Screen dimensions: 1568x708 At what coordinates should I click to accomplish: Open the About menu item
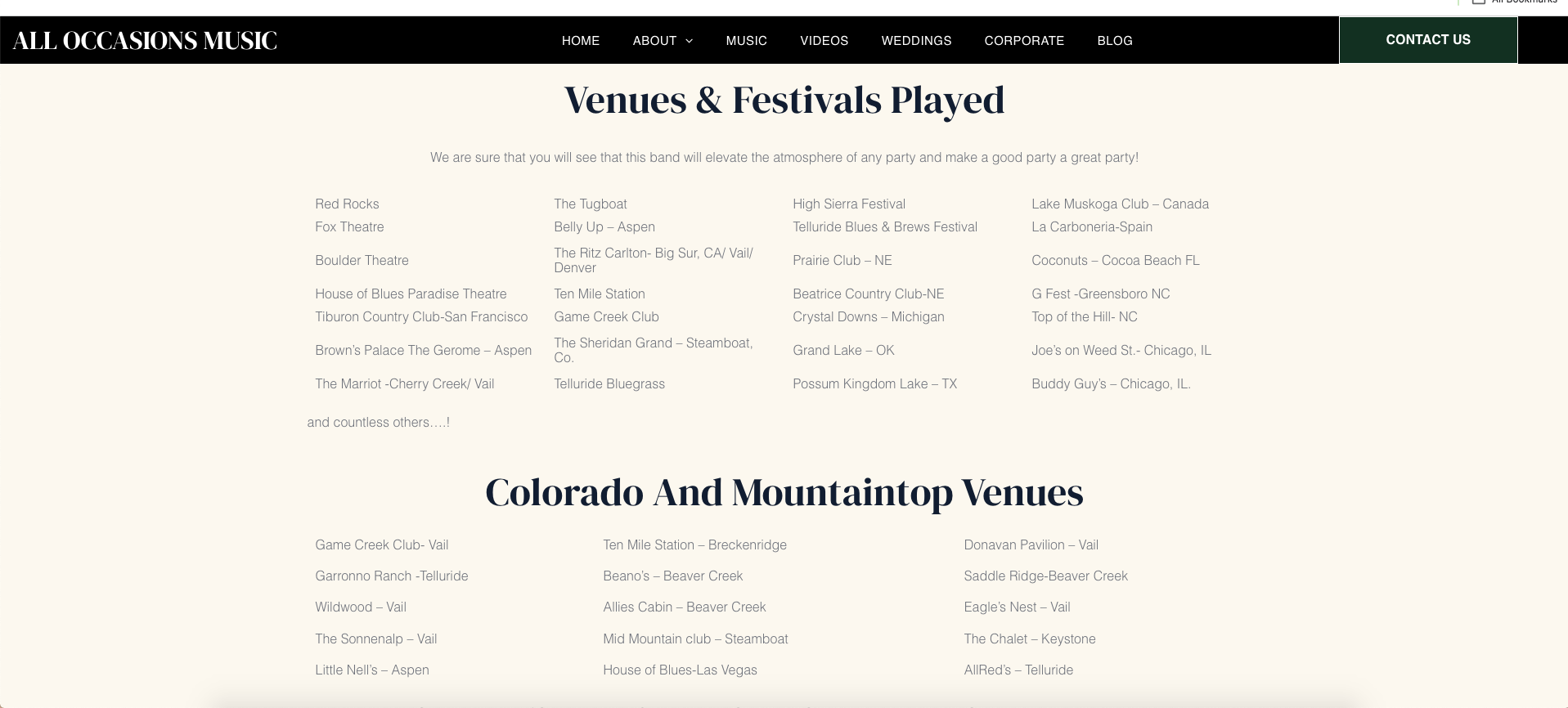click(x=654, y=40)
